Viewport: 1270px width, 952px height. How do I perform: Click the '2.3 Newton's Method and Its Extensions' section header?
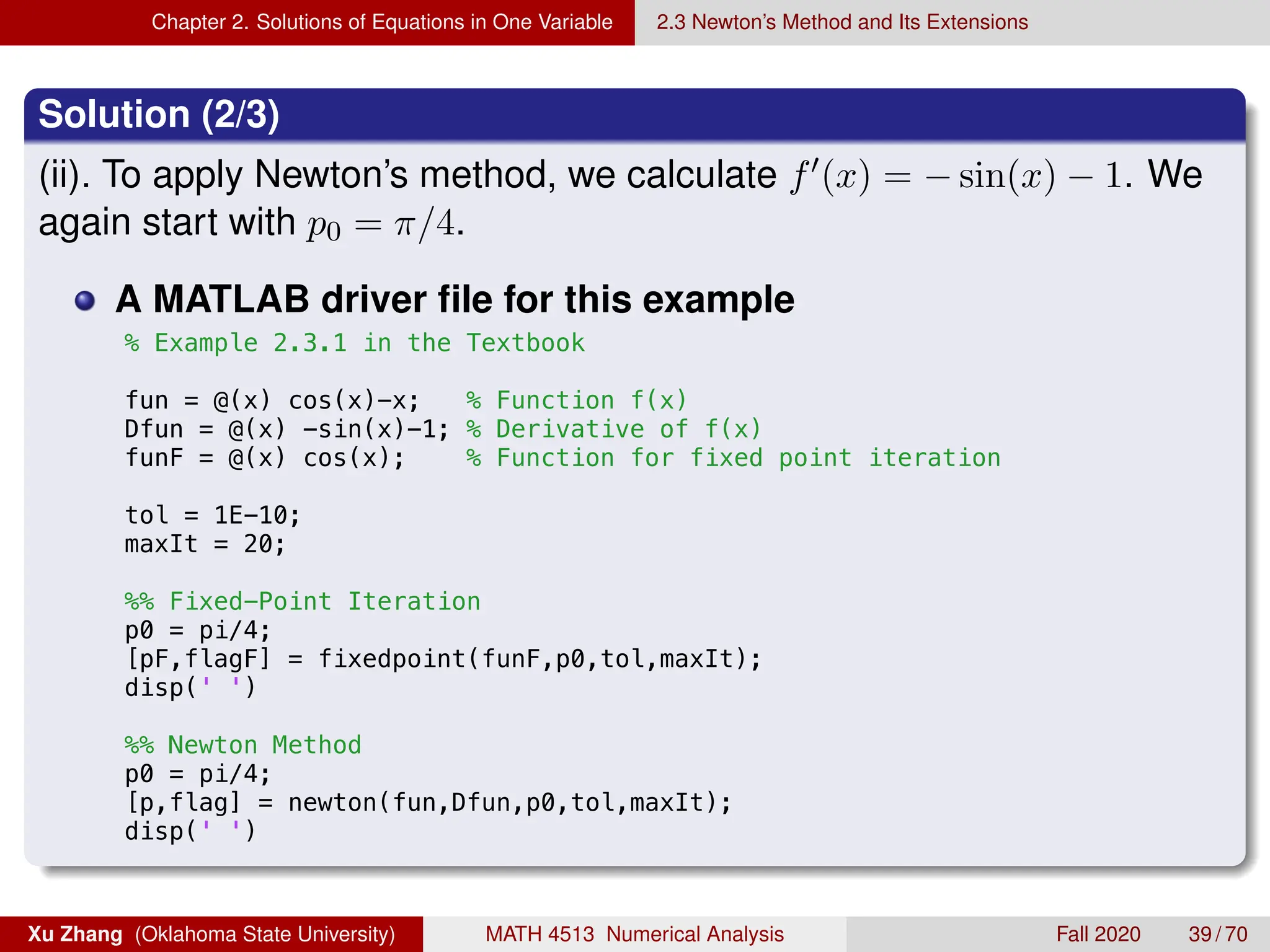click(x=842, y=22)
